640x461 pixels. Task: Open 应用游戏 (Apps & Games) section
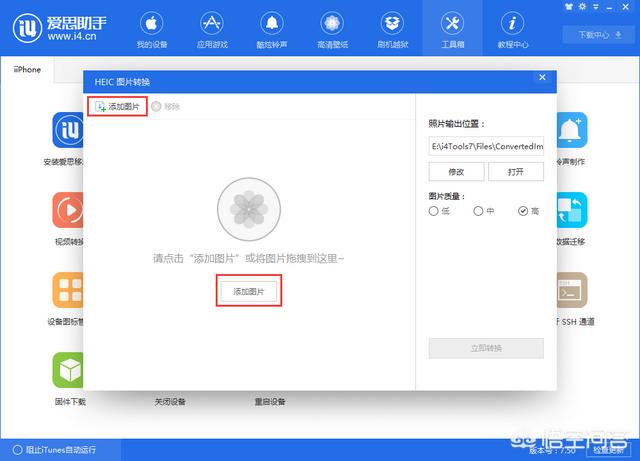click(x=211, y=29)
